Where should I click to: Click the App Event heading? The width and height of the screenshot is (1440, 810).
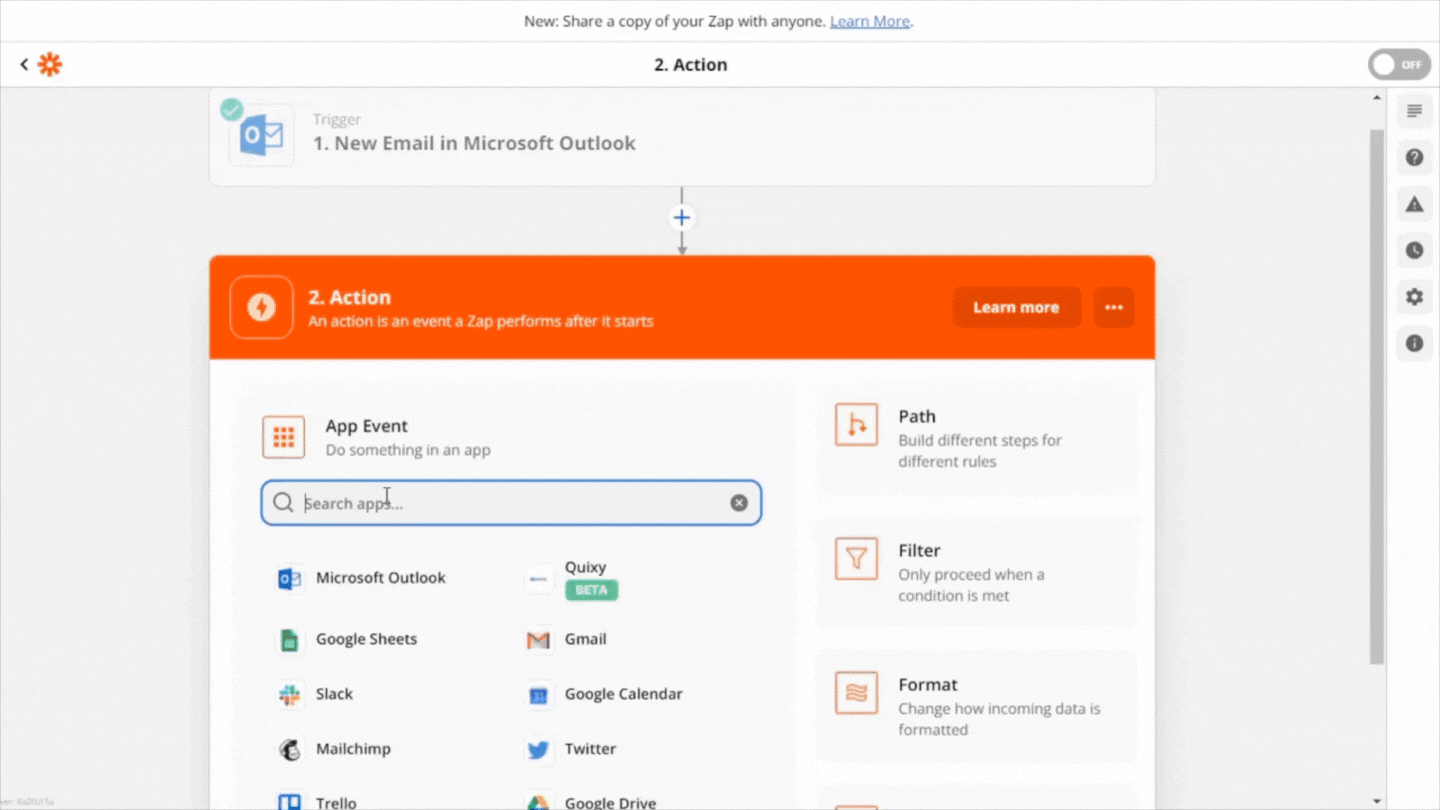pyautogui.click(x=367, y=426)
